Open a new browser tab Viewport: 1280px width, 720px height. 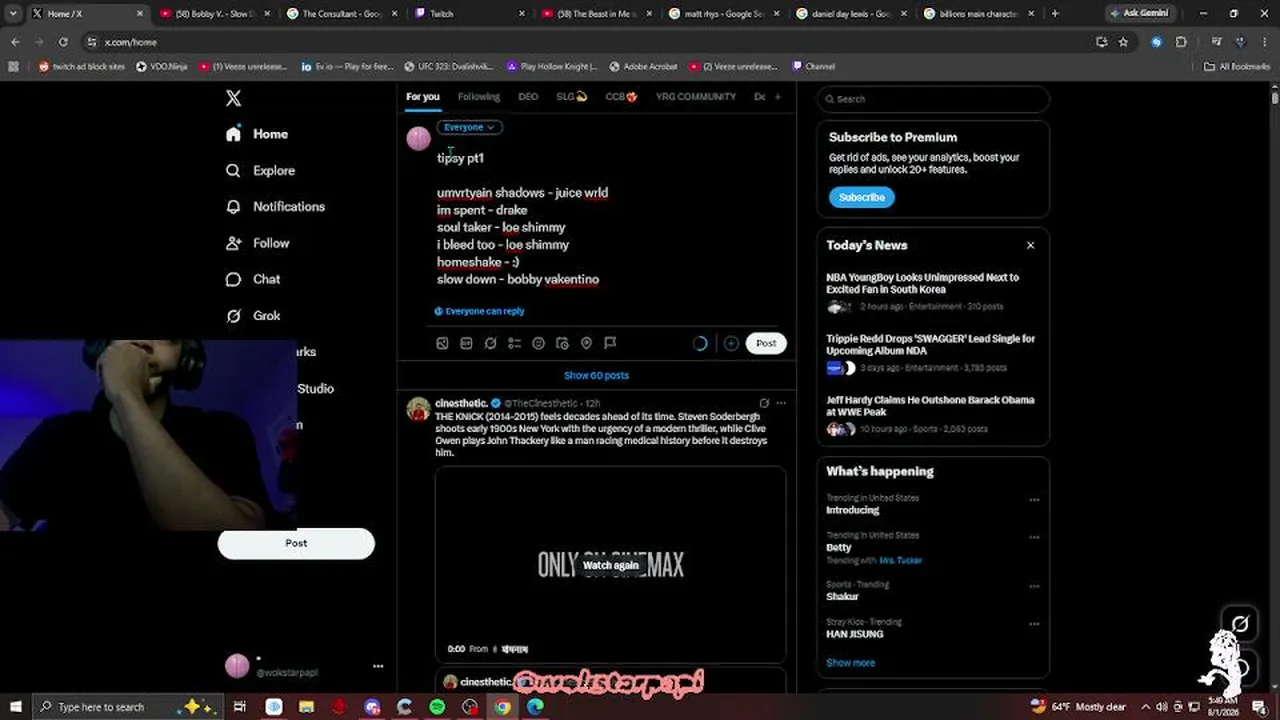[x=1054, y=14]
